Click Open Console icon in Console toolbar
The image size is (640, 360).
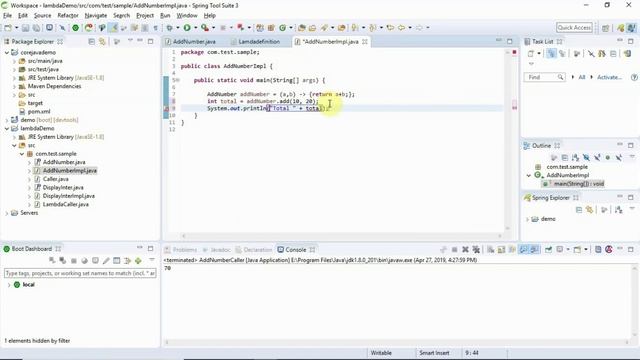[577, 249]
